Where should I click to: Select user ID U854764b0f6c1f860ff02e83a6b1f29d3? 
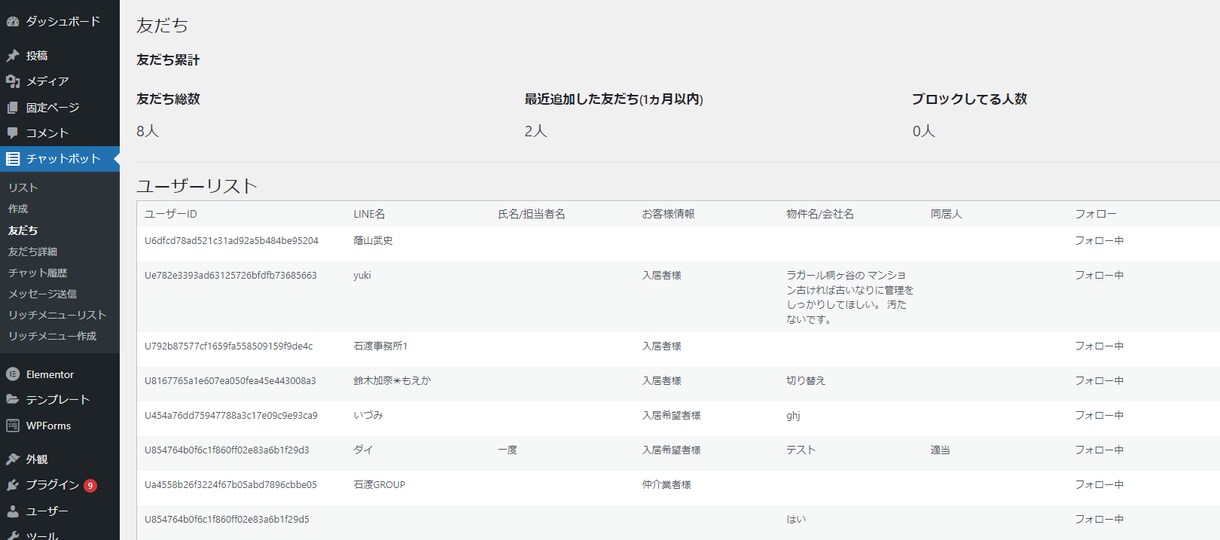pyautogui.click(x=227, y=450)
